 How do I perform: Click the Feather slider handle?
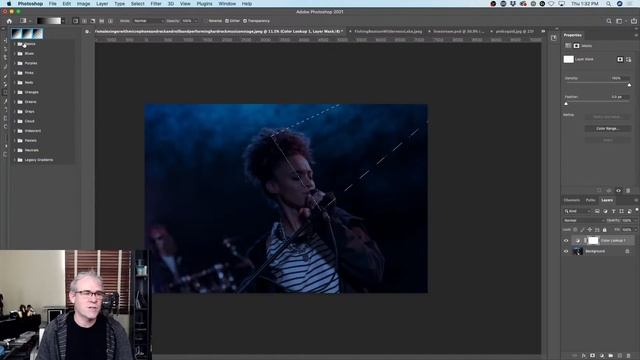click(x=566, y=104)
